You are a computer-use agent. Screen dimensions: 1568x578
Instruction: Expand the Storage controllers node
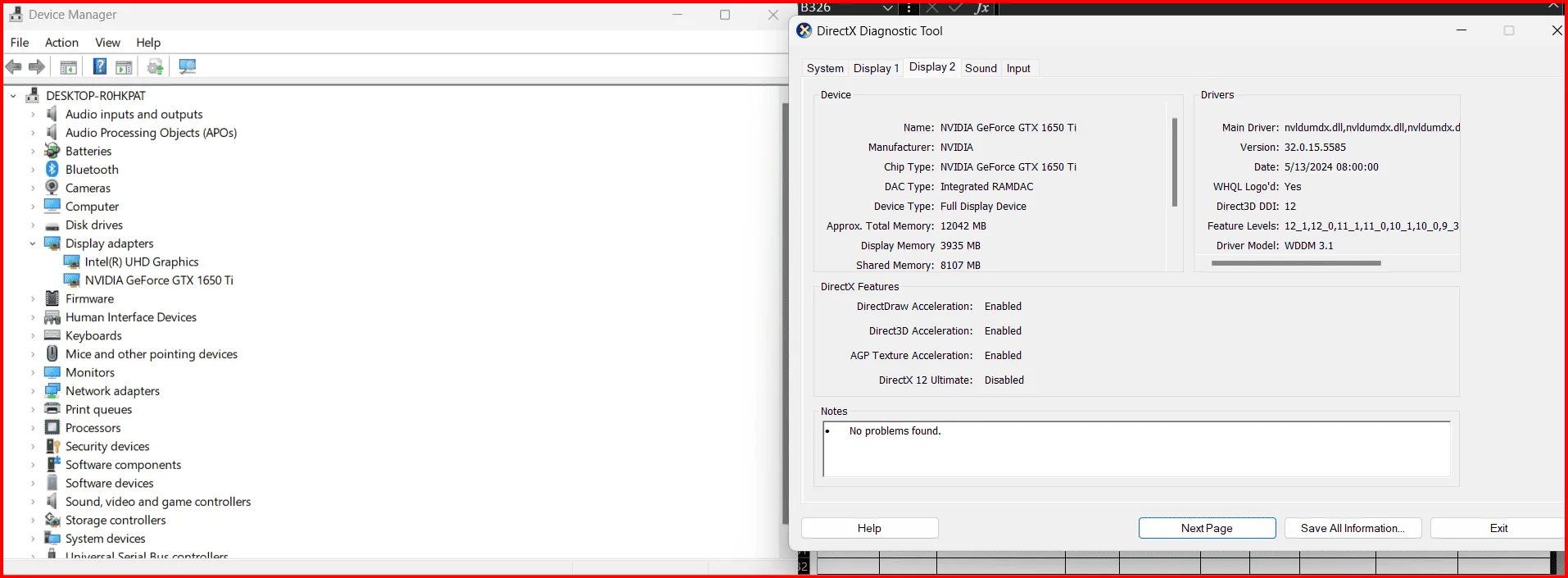pyautogui.click(x=33, y=520)
